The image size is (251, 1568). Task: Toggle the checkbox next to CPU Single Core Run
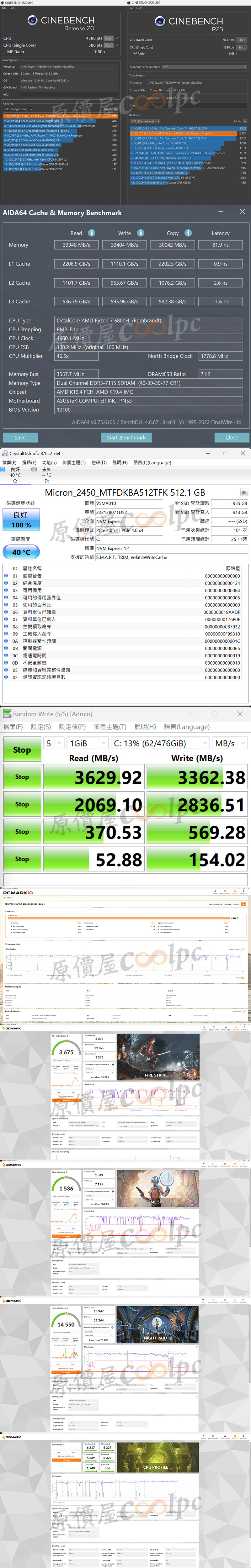click(x=117, y=45)
